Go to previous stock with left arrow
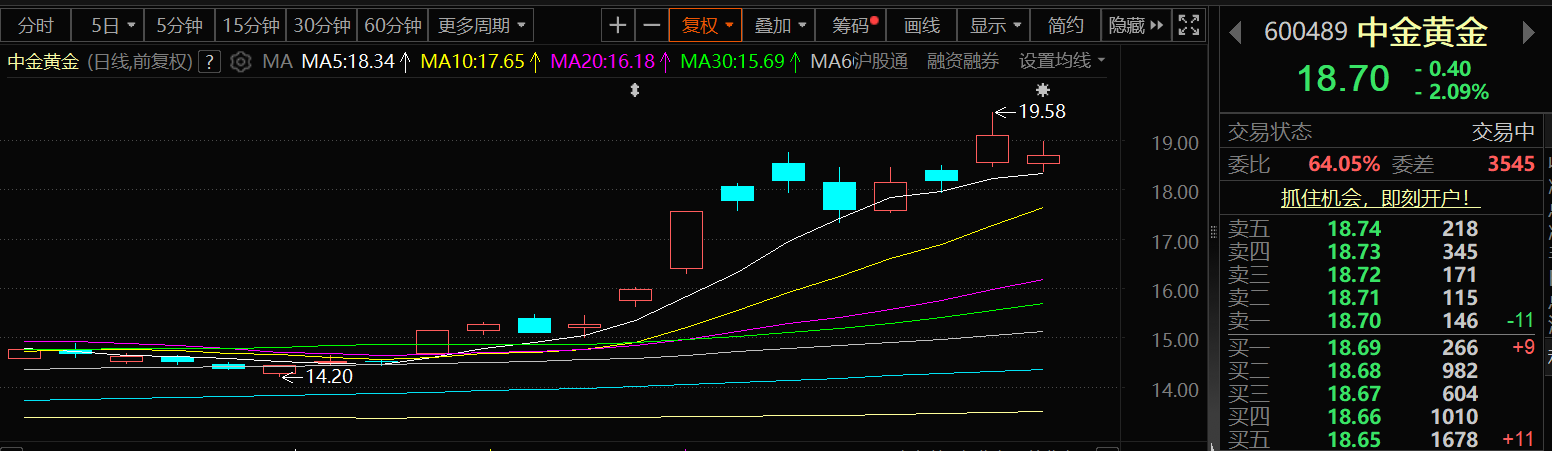This screenshot has height=451, width=1552. point(1236,32)
